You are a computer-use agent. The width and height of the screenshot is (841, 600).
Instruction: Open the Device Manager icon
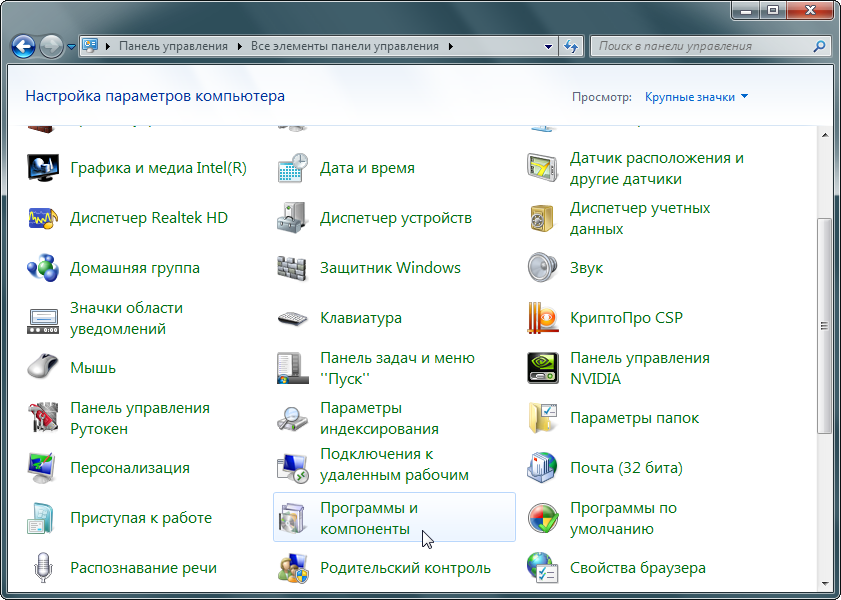pyautogui.click(x=293, y=218)
